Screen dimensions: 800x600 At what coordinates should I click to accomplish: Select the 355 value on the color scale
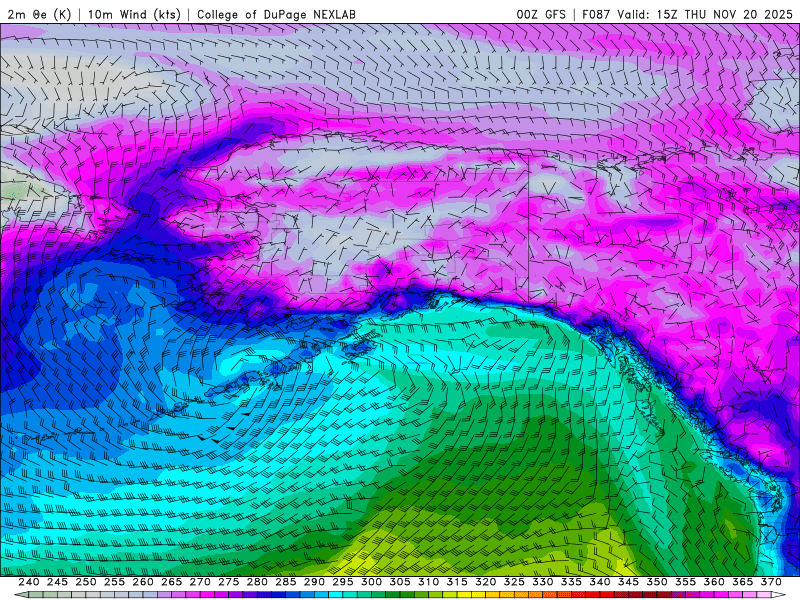click(x=686, y=582)
